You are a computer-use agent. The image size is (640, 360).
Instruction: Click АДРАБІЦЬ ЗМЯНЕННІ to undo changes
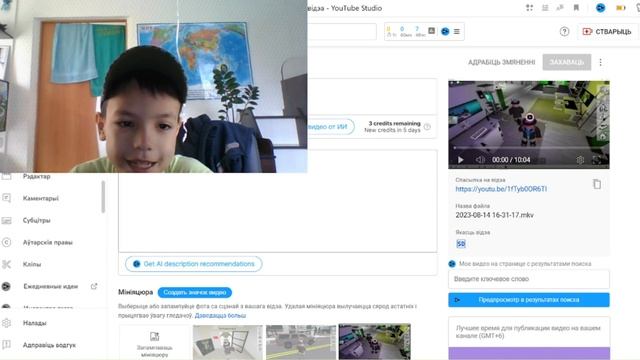(x=501, y=62)
